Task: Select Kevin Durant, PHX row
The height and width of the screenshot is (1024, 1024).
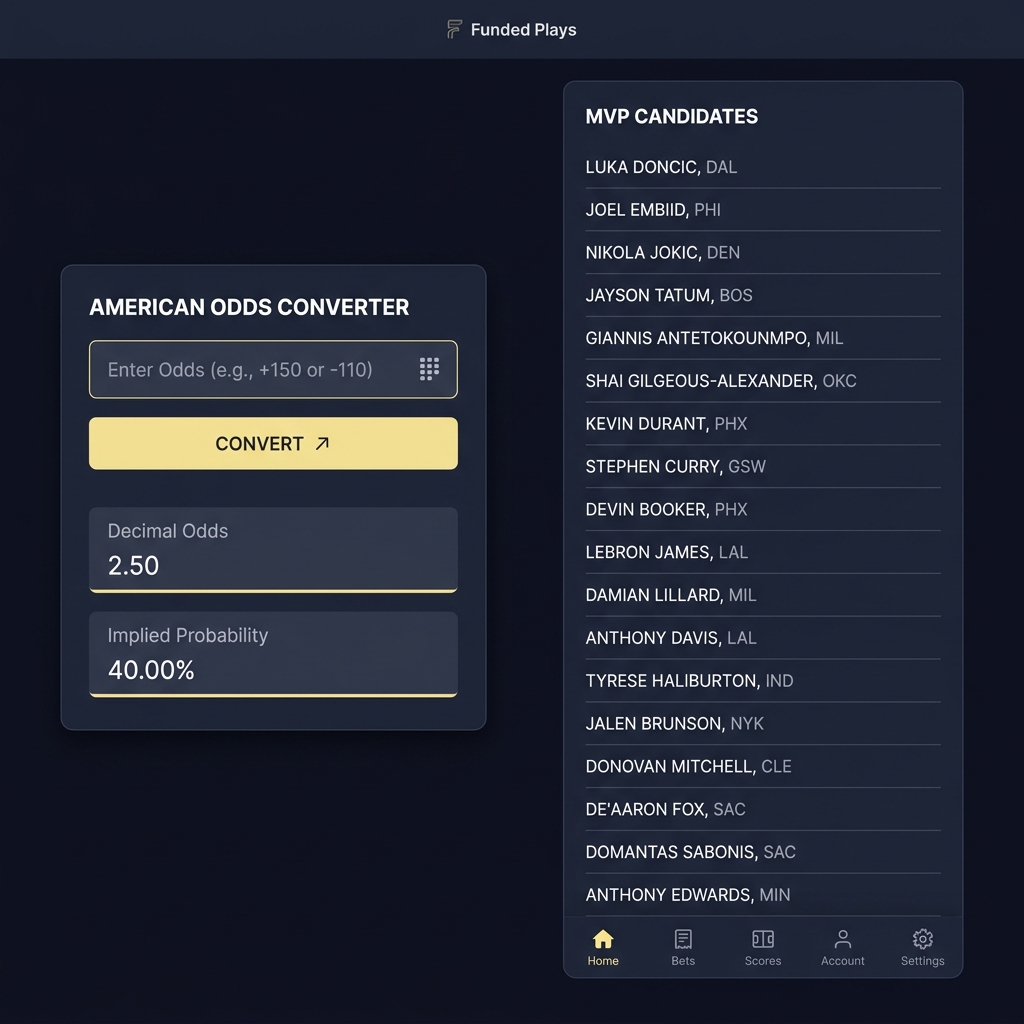Action: (x=763, y=424)
